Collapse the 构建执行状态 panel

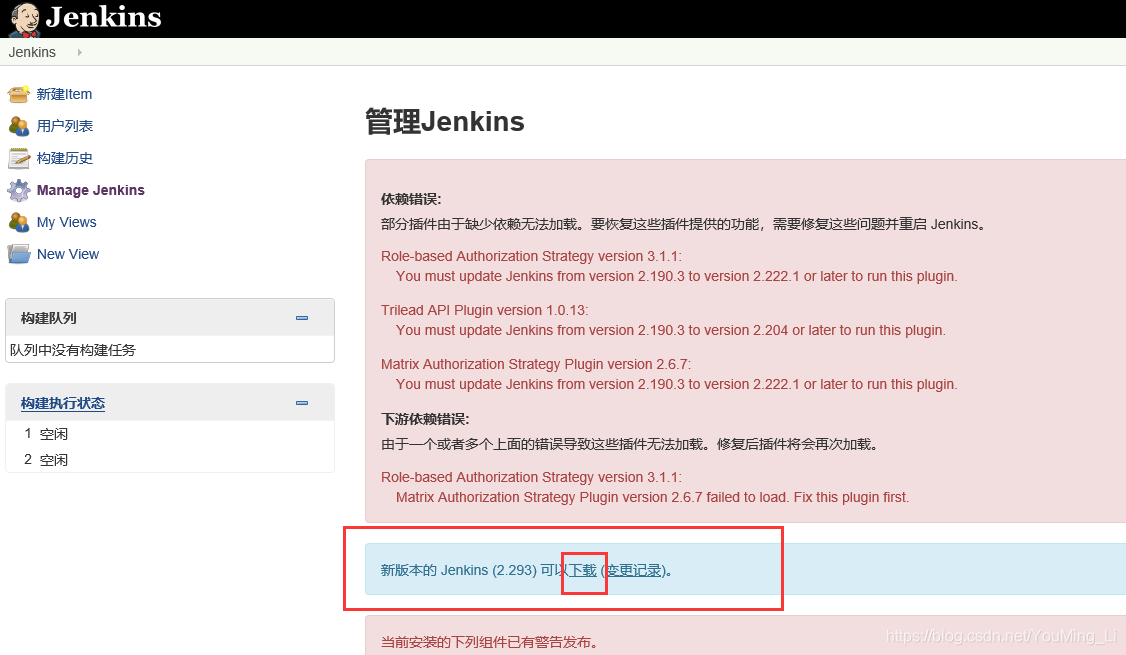[x=302, y=403]
